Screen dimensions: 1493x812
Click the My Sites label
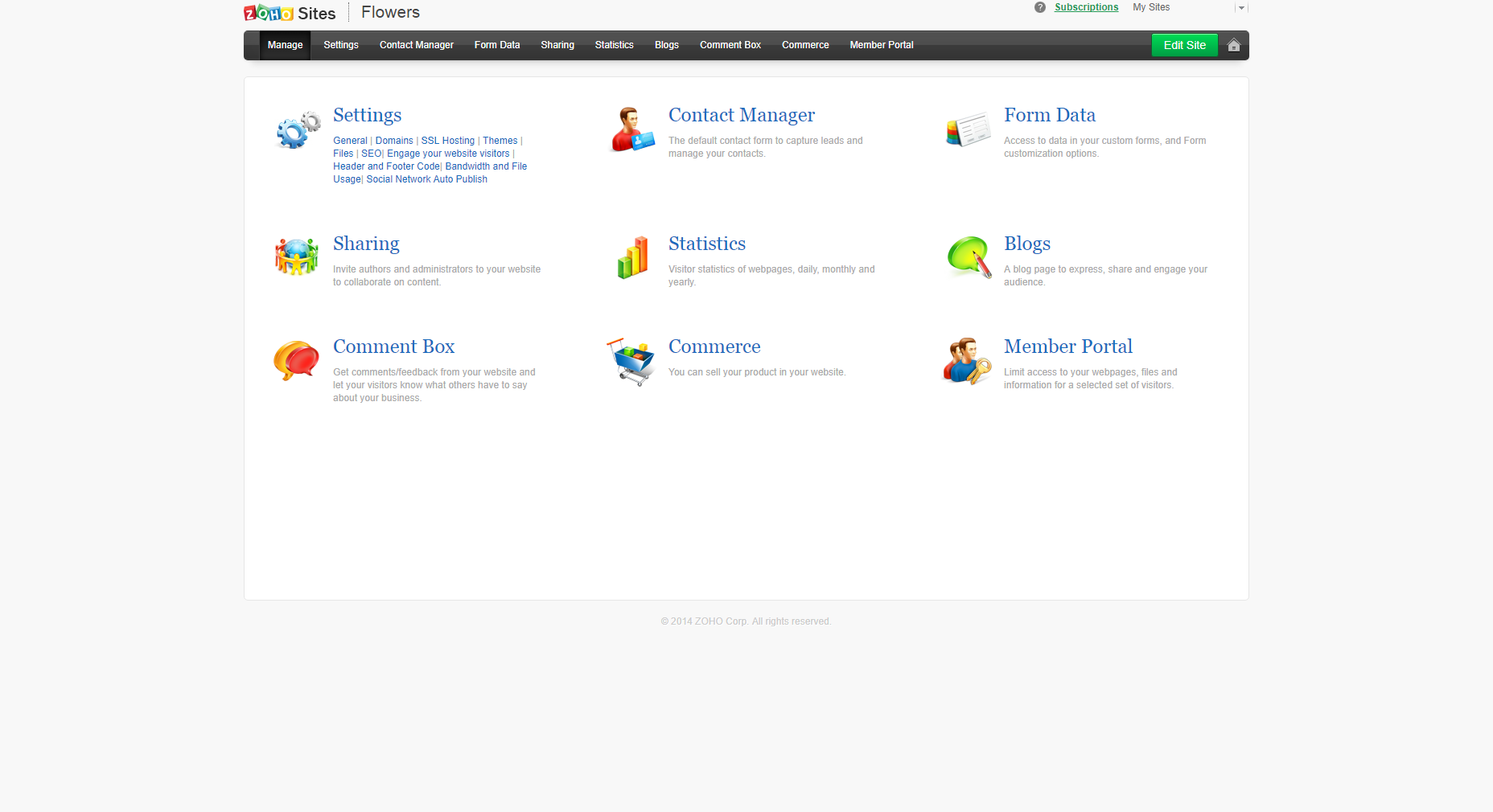pyautogui.click(x=1151, y=7)
